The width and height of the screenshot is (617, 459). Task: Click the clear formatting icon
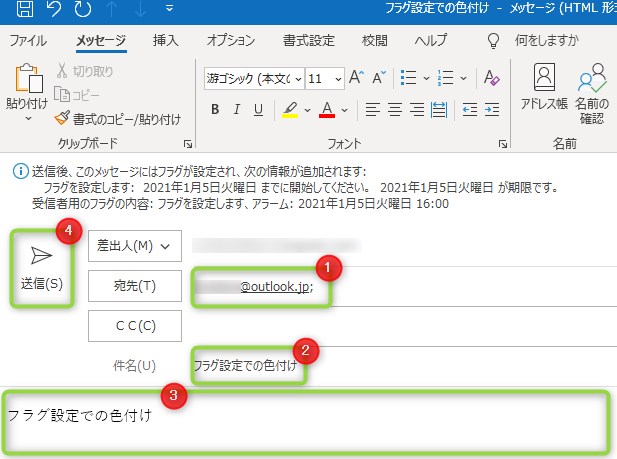[x=491, y=78]
